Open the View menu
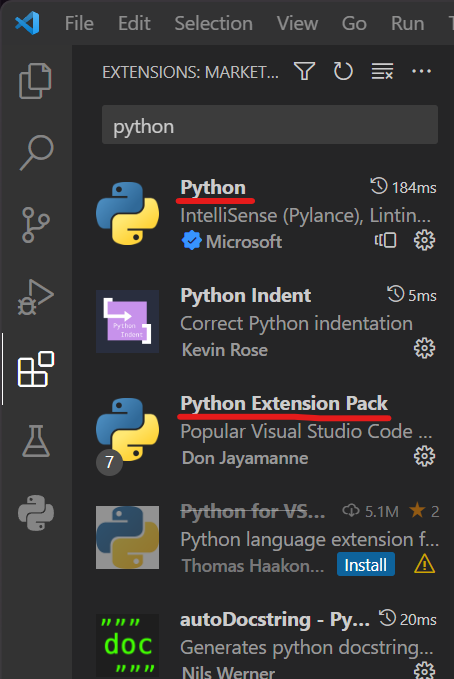The height and width of the screenshot is (679, 454). click(x=297, y=23)
